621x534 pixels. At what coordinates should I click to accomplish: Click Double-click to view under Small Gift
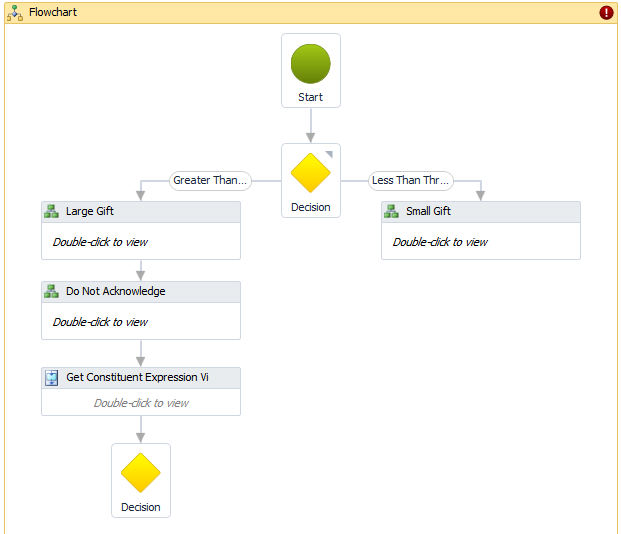coord(440,242)
